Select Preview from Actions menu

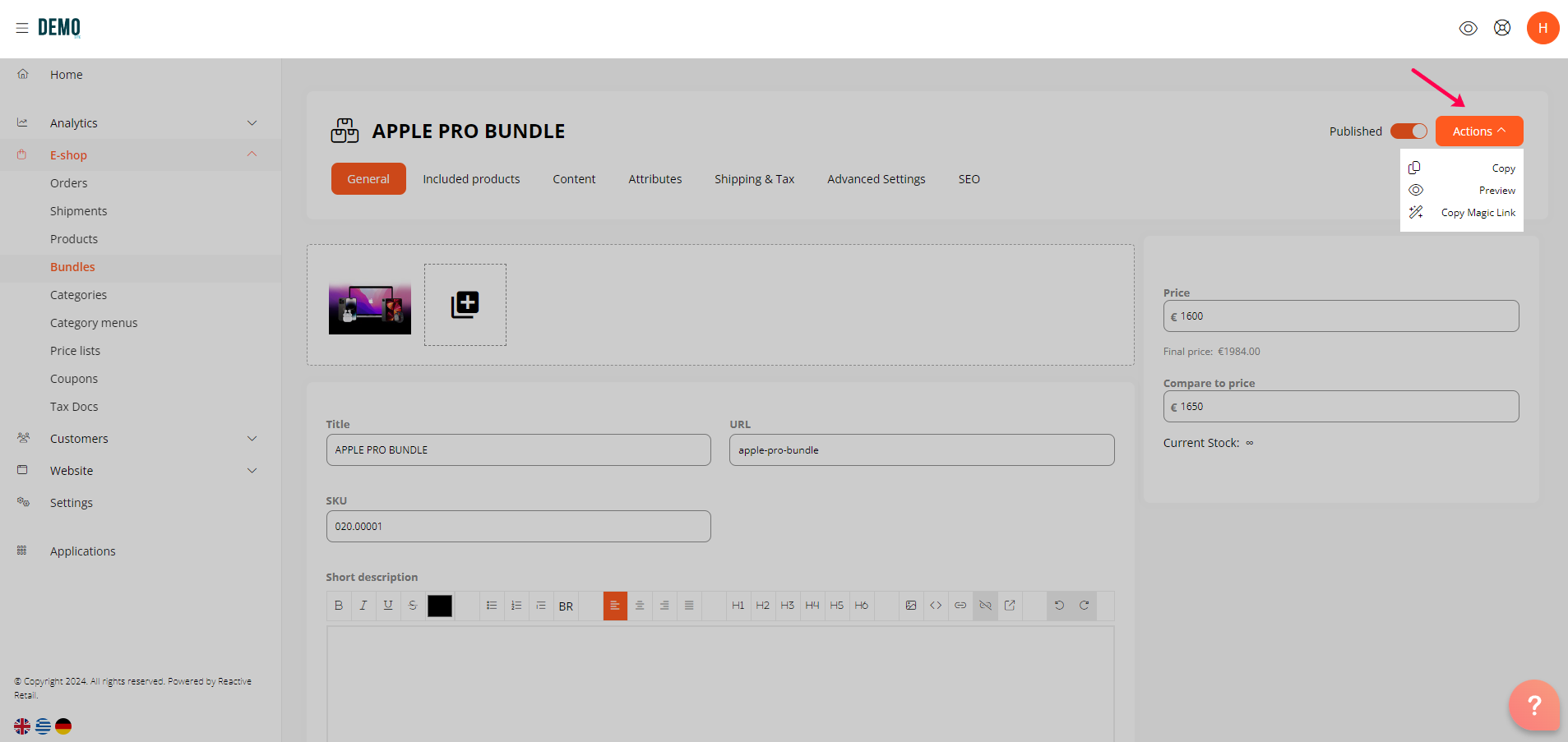pos(1462,191)
